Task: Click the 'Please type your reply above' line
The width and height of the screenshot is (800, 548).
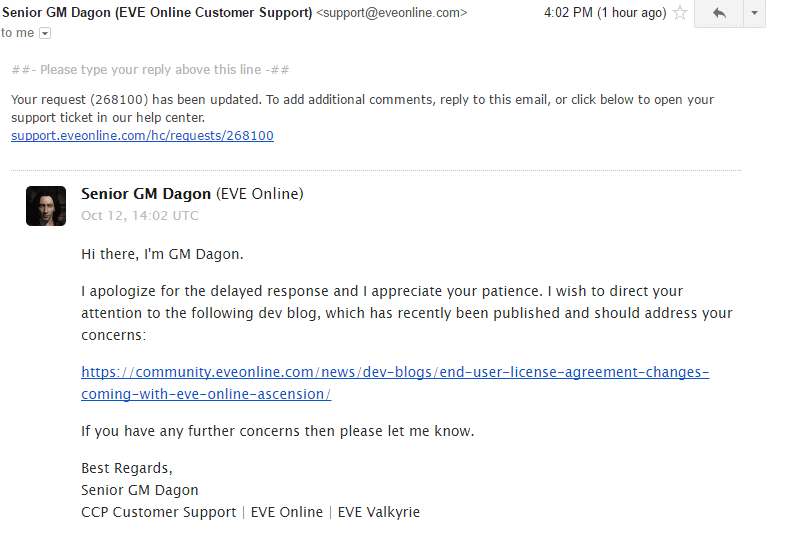Action: (151, 70)
